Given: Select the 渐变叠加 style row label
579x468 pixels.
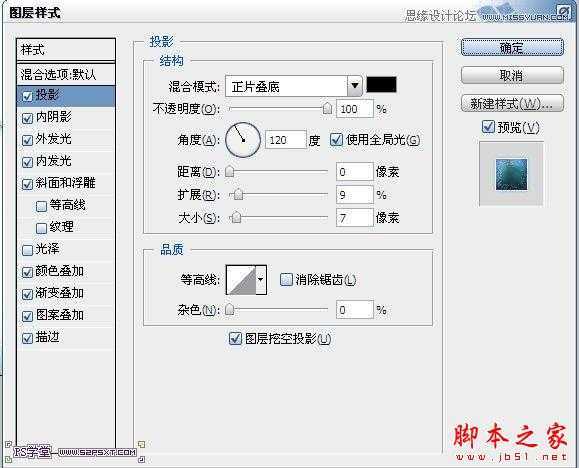Looking at the screenshot, I should (59, 293).
